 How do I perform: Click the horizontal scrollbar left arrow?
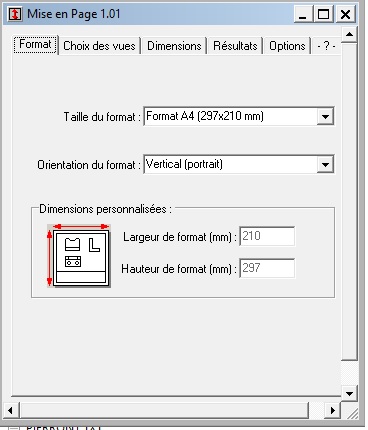[x=10, y=410]
